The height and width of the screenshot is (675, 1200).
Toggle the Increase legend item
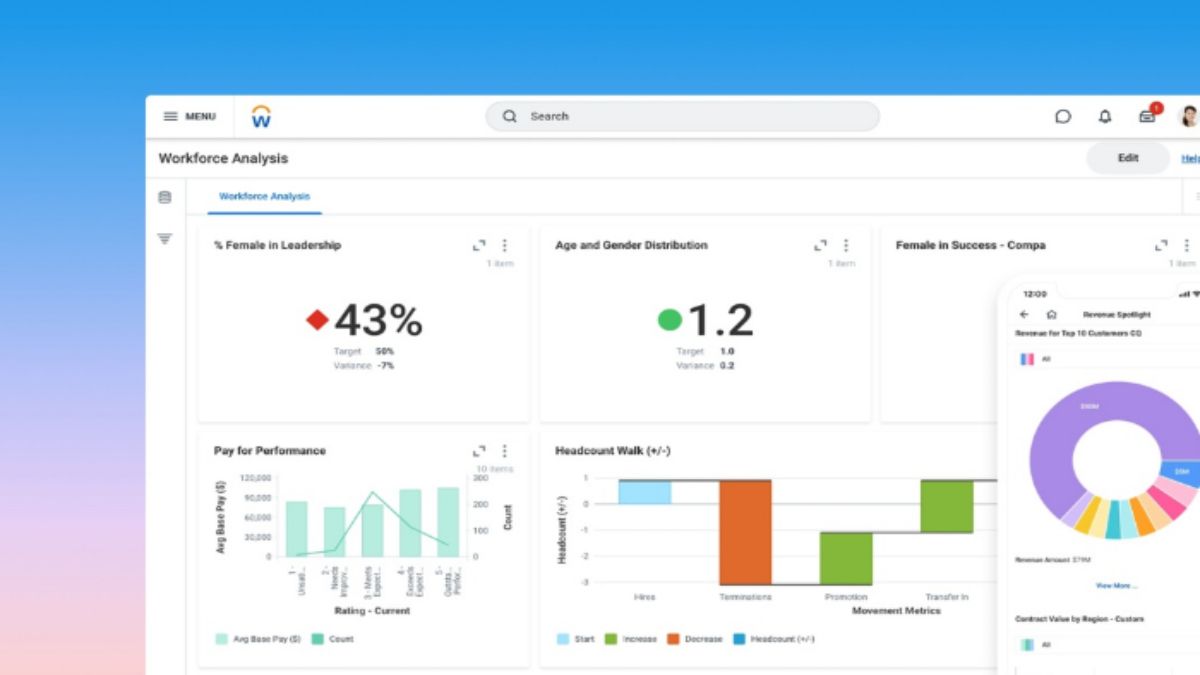tap(629, 639)
